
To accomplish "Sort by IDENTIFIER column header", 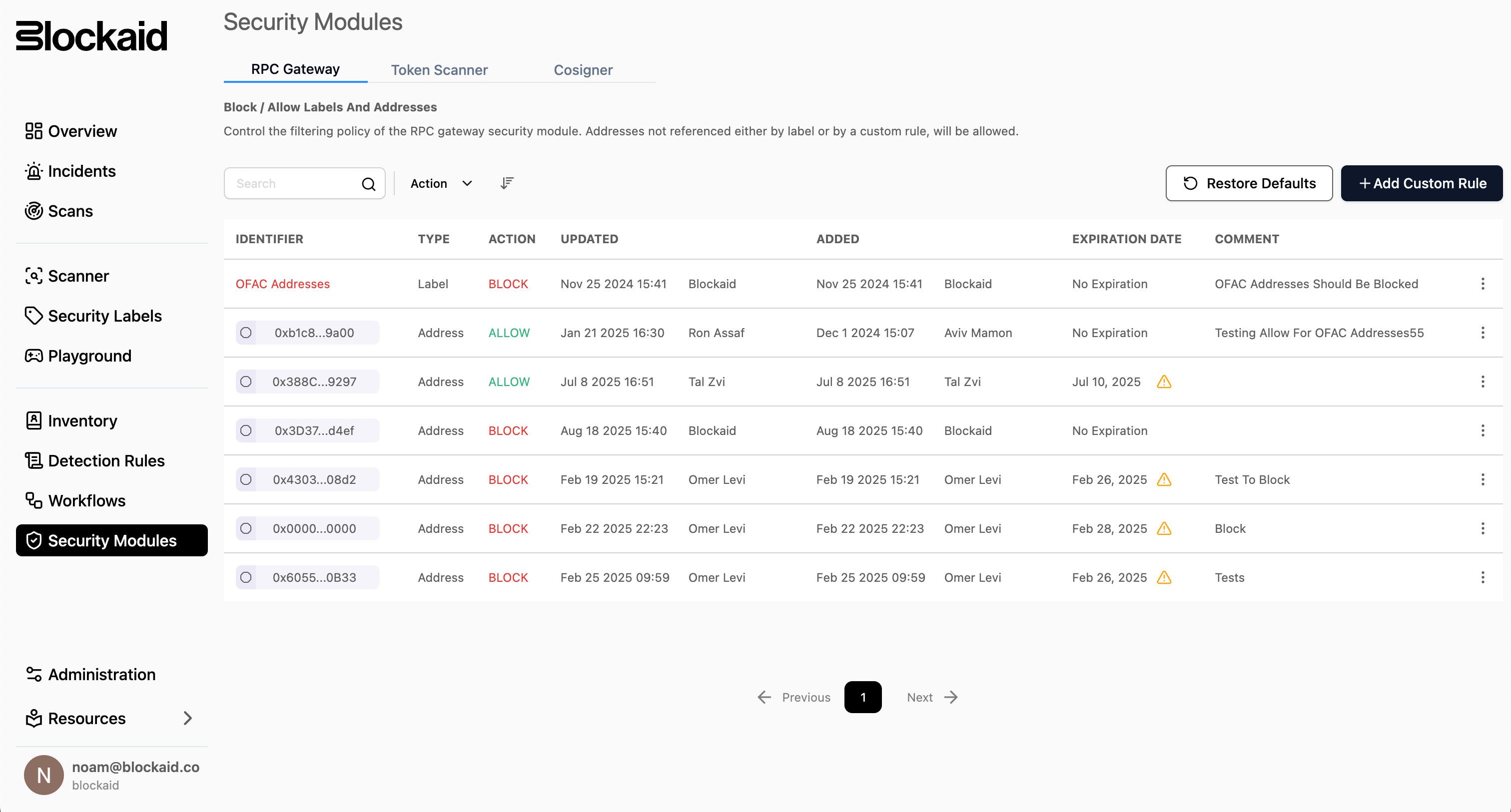I will (269, 239).
